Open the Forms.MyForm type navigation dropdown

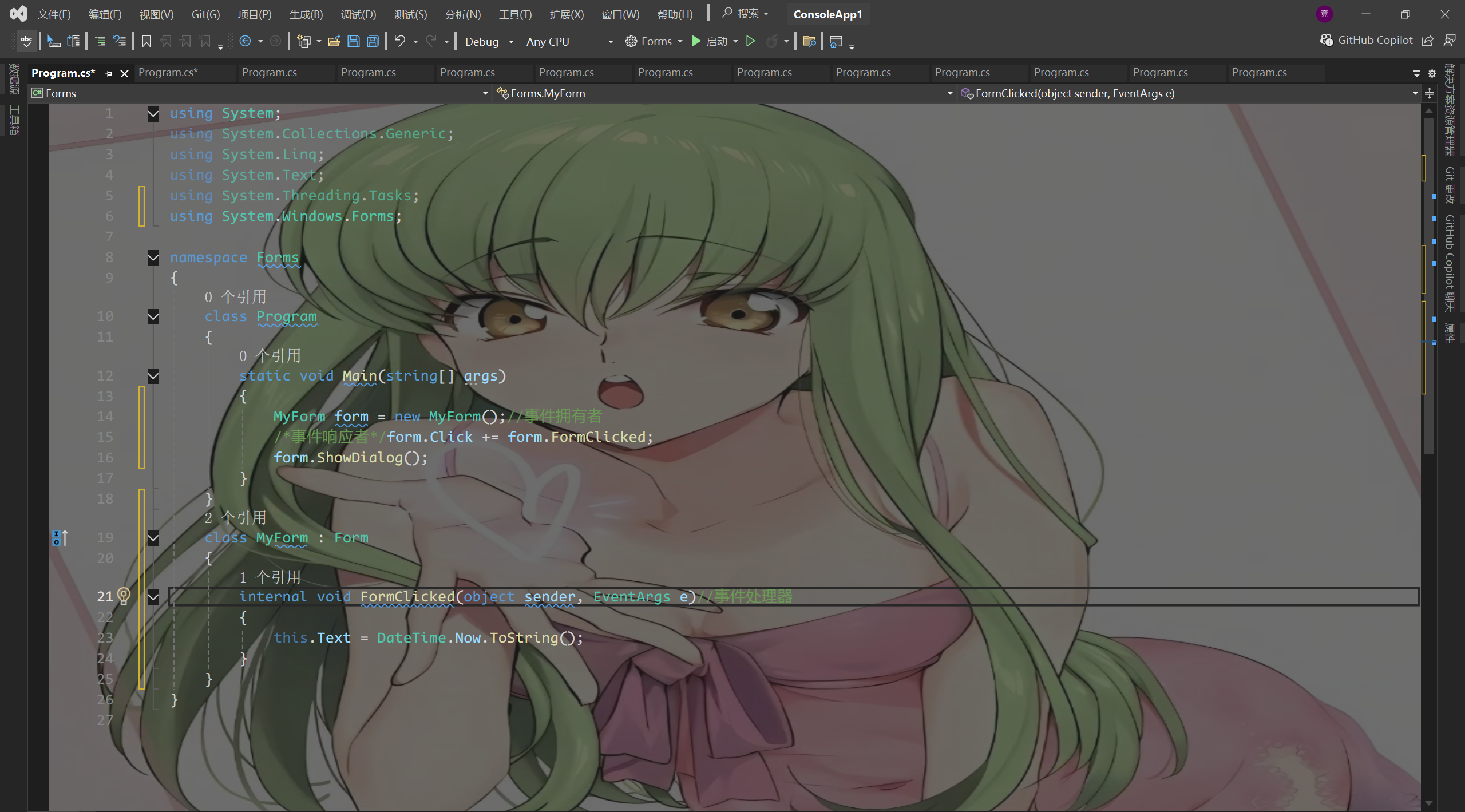pos(725,93)
